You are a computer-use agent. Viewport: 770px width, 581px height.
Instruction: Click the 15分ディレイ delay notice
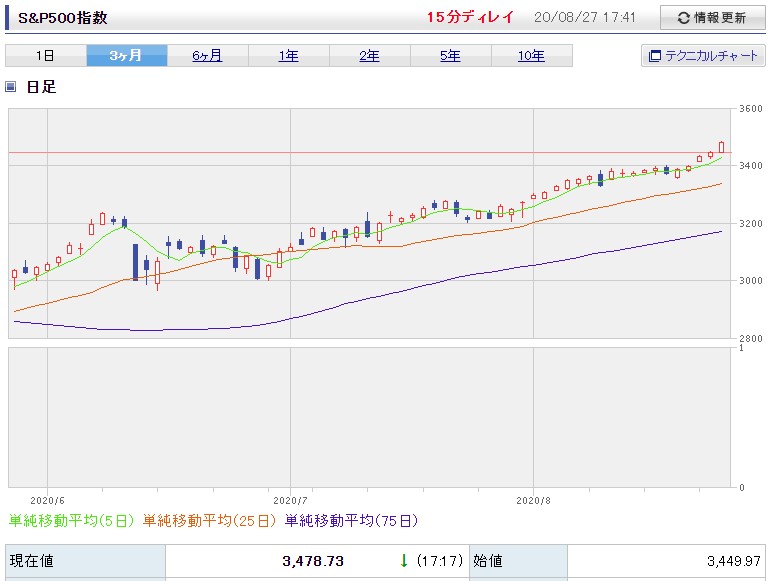(470, 17)
